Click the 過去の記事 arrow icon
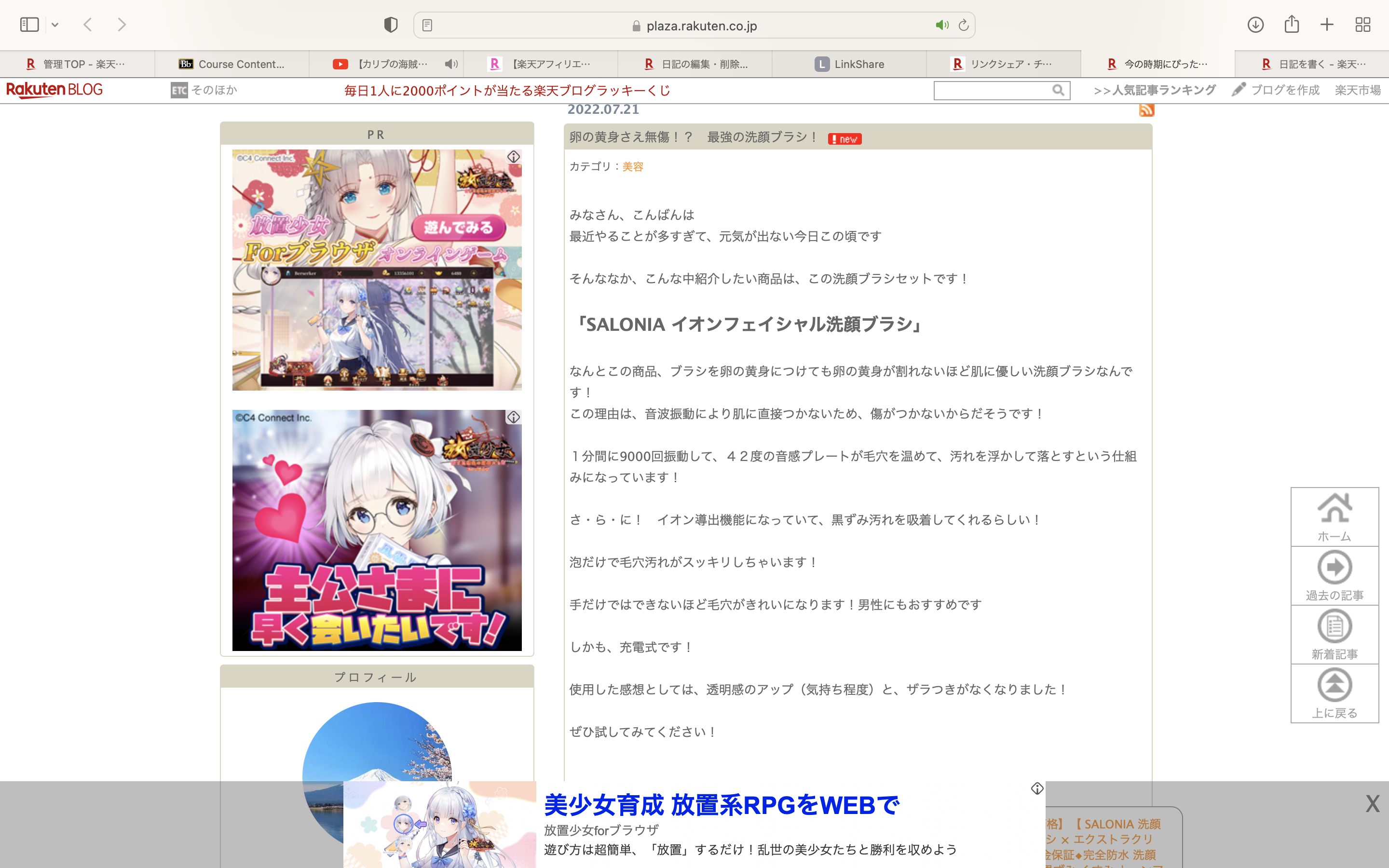1389x868 pixels. click(1335, 567)
